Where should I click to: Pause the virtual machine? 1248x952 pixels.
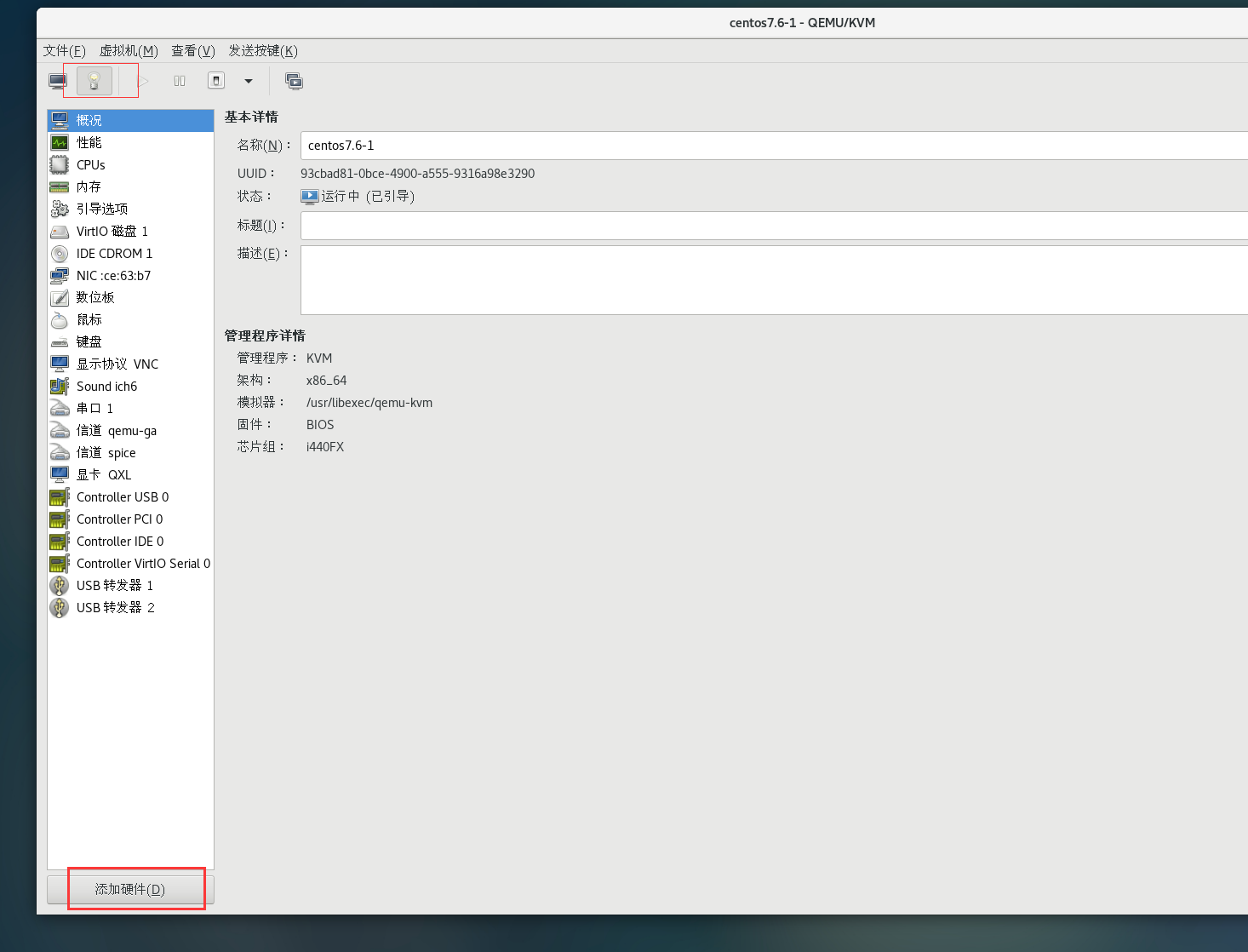point(180,81)
